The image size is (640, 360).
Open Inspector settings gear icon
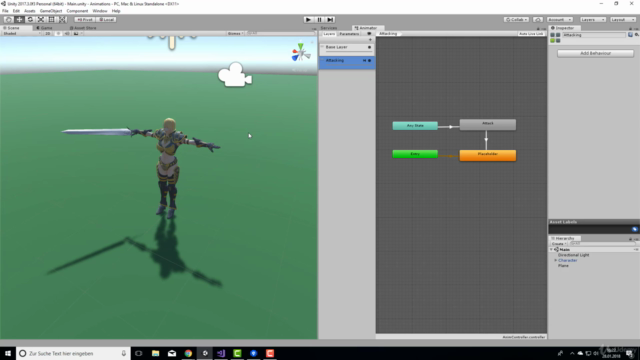coord(636,35)
